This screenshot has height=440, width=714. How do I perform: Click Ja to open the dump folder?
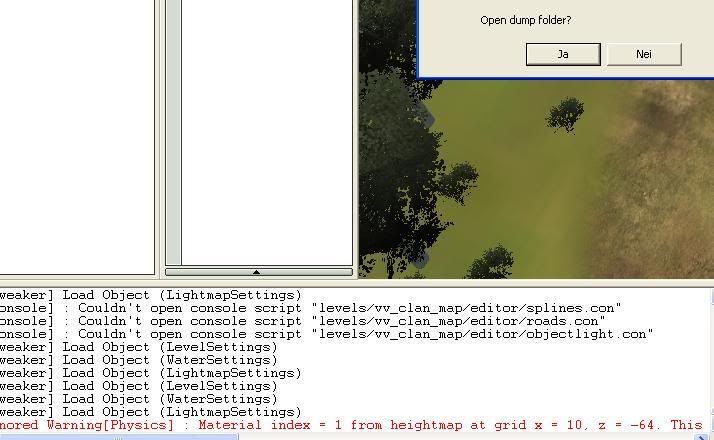click(x=563, y=54)
